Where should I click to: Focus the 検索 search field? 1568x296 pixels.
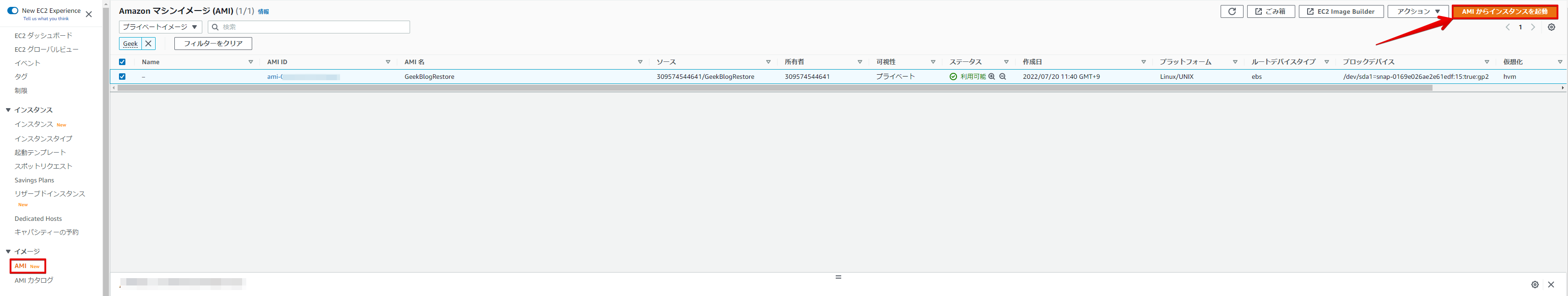[x=308, y=27]
